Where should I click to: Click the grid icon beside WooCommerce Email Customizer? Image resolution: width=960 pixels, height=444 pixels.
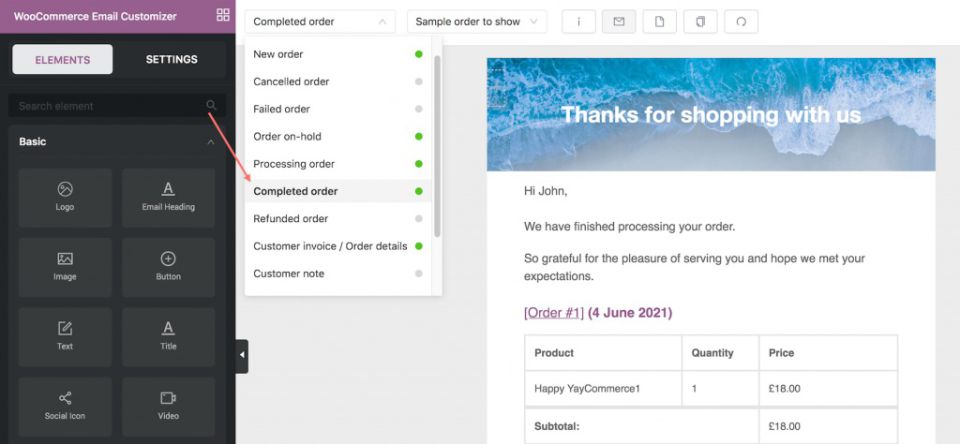[x=222, y=16]
